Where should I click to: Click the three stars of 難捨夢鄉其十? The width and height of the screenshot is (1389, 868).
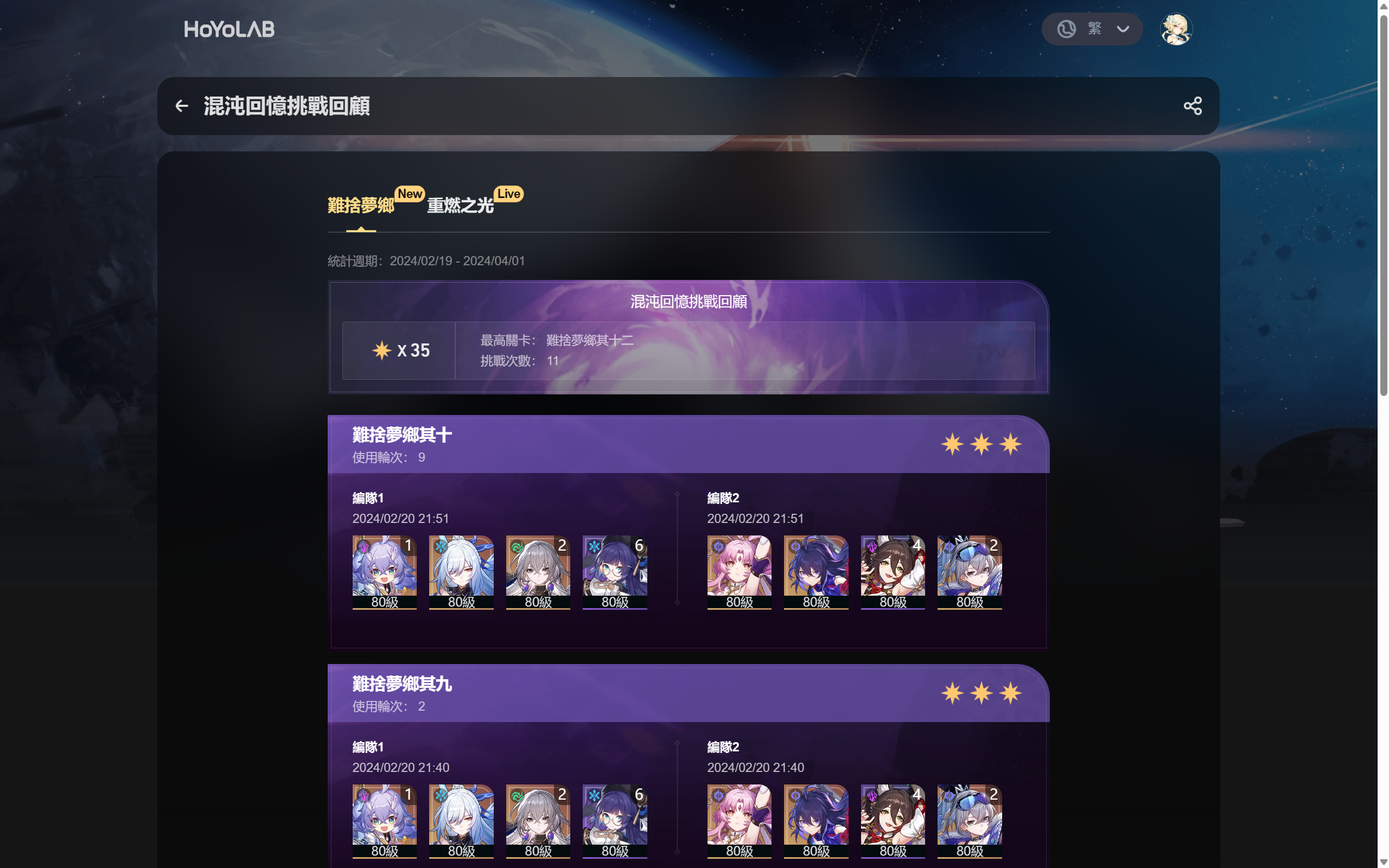(x=981, y=444)
